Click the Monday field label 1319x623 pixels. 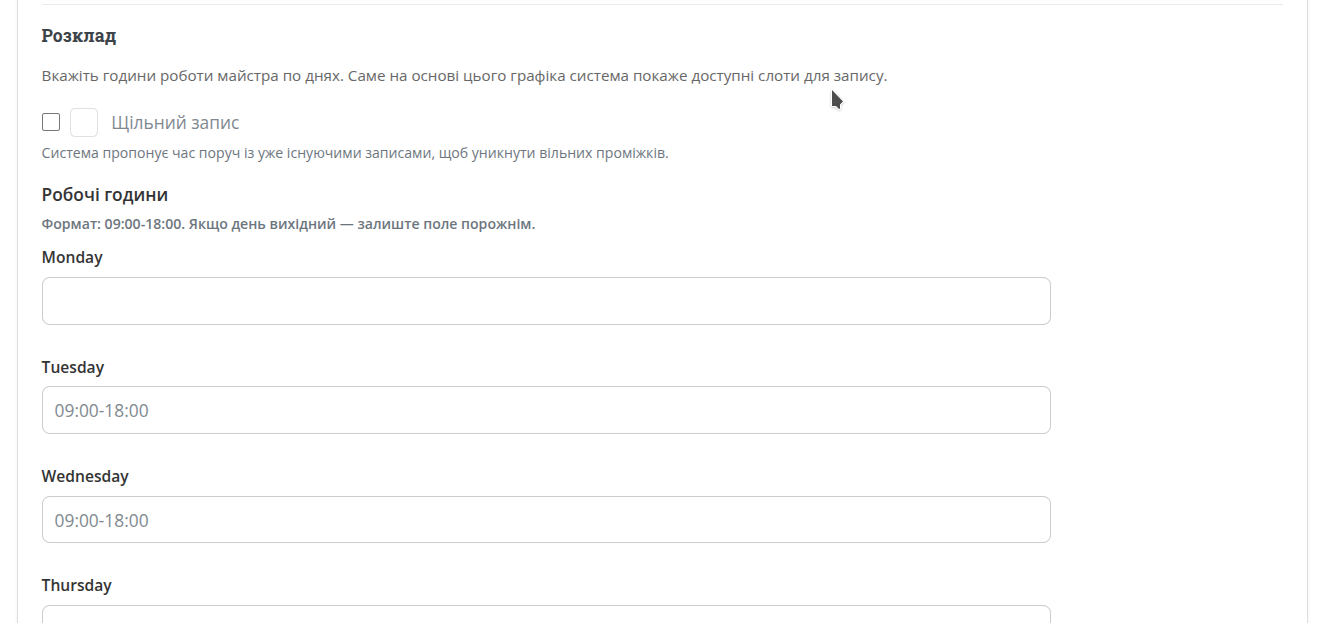pos(72,258)
